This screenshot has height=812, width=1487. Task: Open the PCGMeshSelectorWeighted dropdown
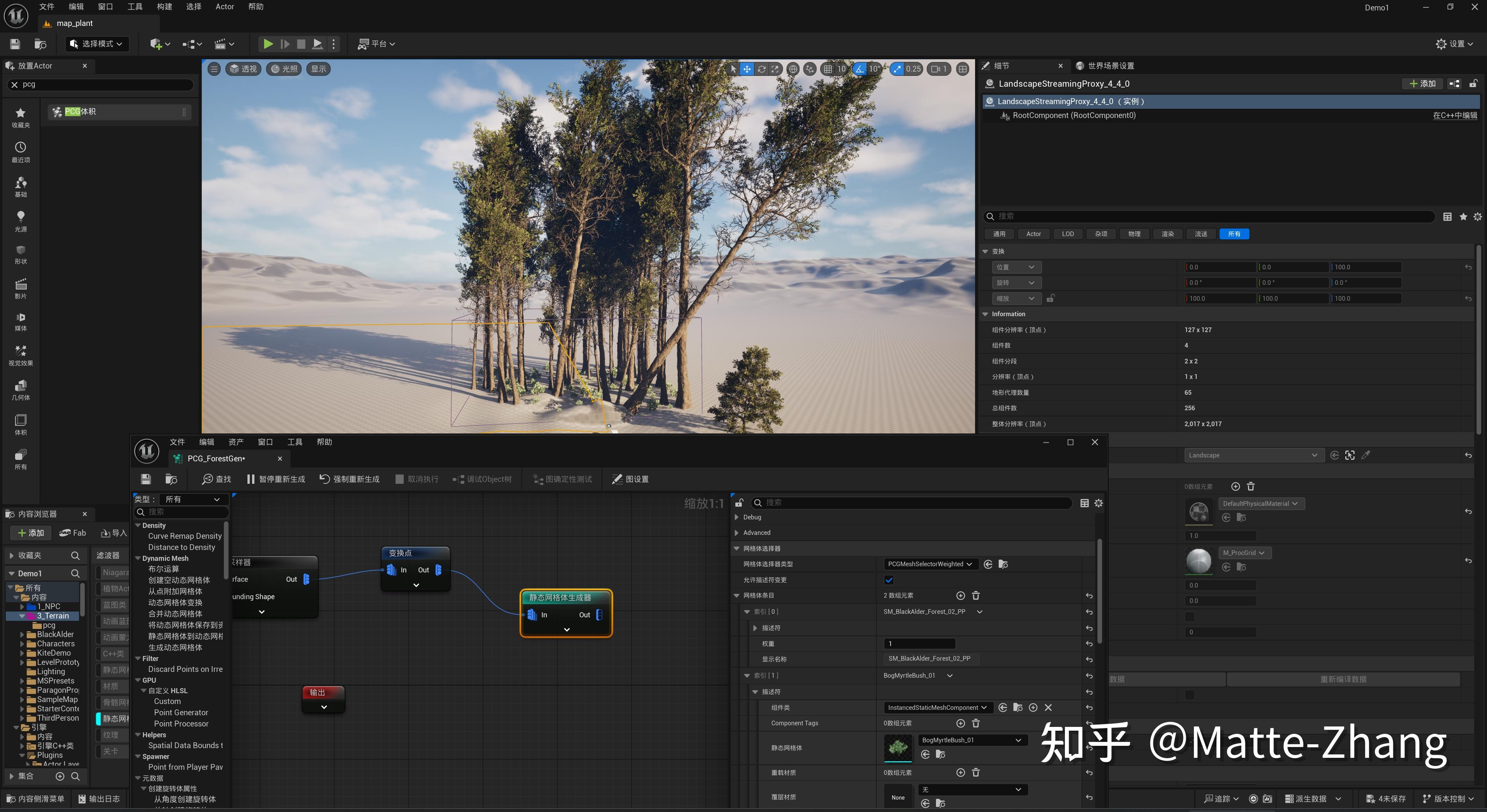[x=930, y=564]
